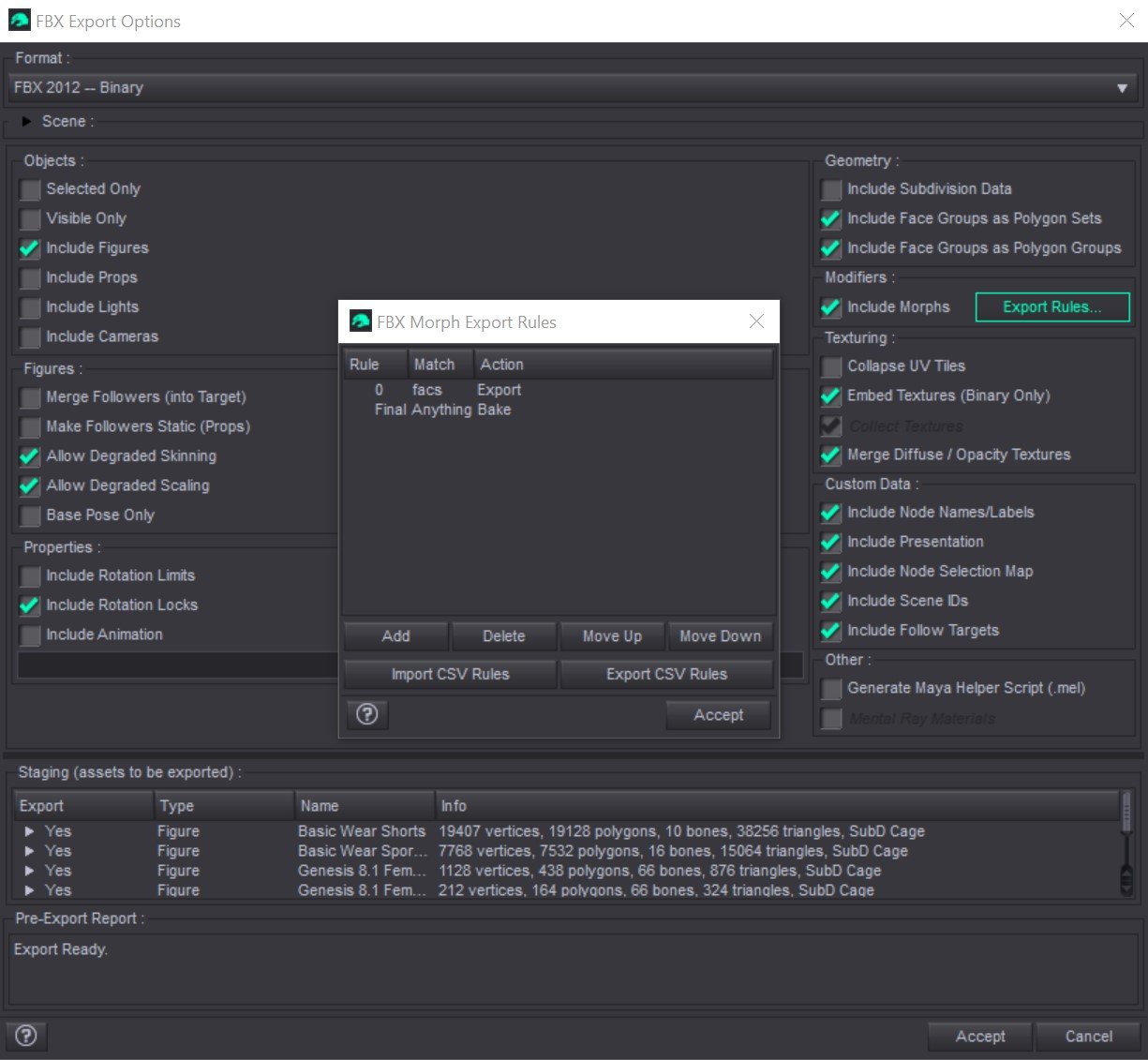Screen dimensions: 1148x1060
Task: Click the Export Rules... button
Action: pyautogui.click(x=1052, y=306)
